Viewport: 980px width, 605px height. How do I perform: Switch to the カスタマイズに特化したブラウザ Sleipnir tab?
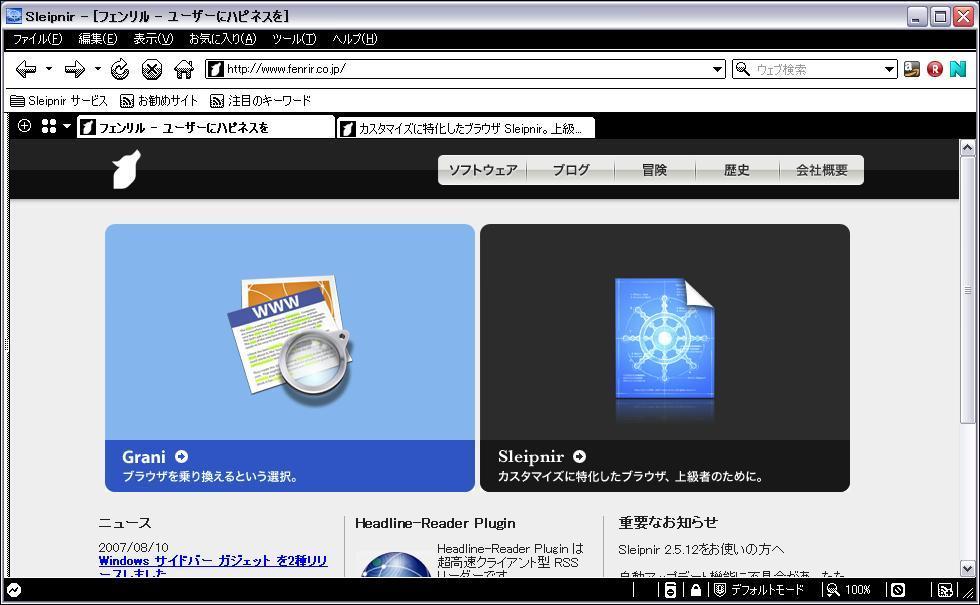tap(466, 128)
